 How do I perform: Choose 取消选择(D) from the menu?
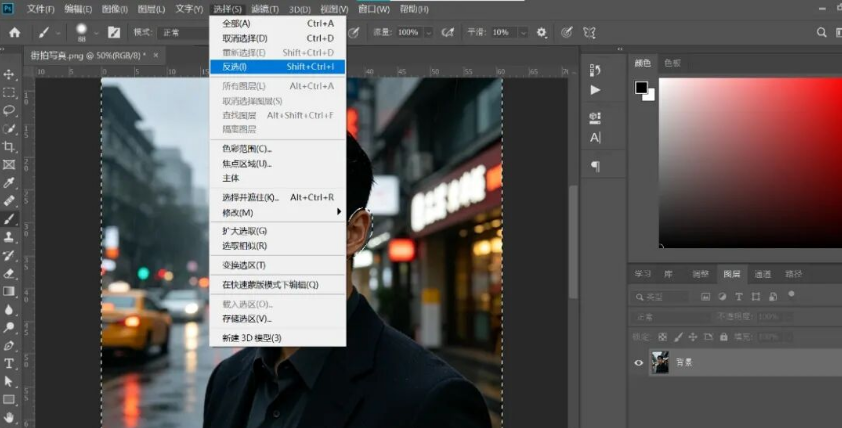(x=278, y=38)
